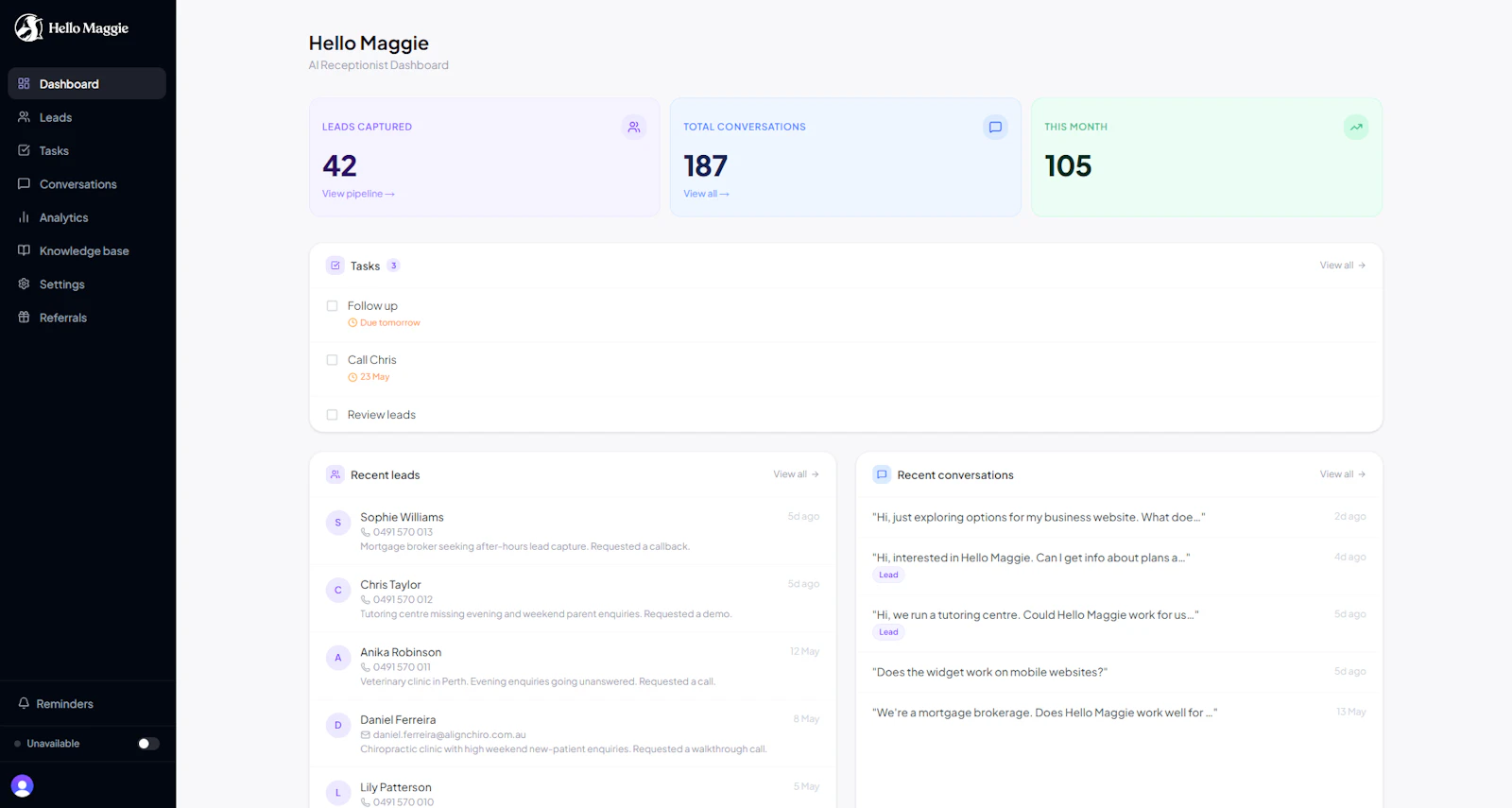1512x808 pixels.
Task: Open the mortgage brokerage conversation
Action: 1119,713
